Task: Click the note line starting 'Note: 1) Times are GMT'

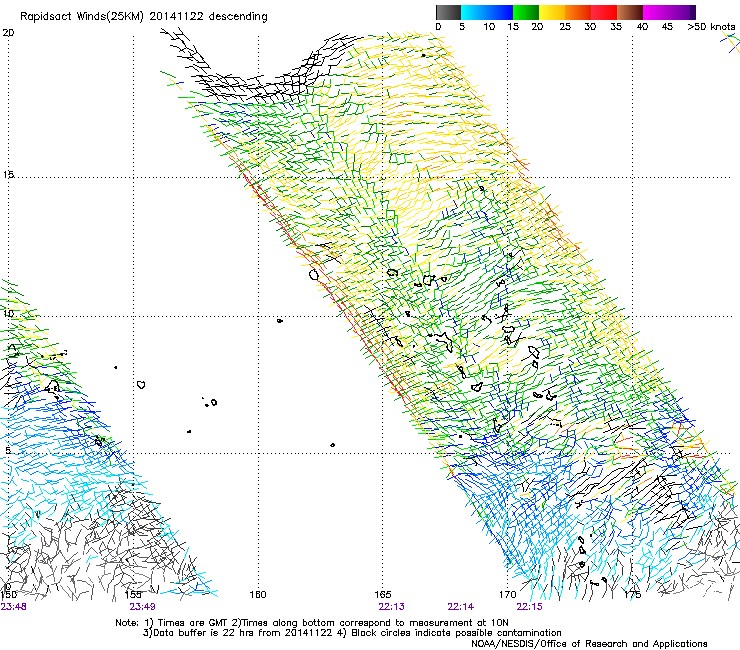Action: point(311,623)
